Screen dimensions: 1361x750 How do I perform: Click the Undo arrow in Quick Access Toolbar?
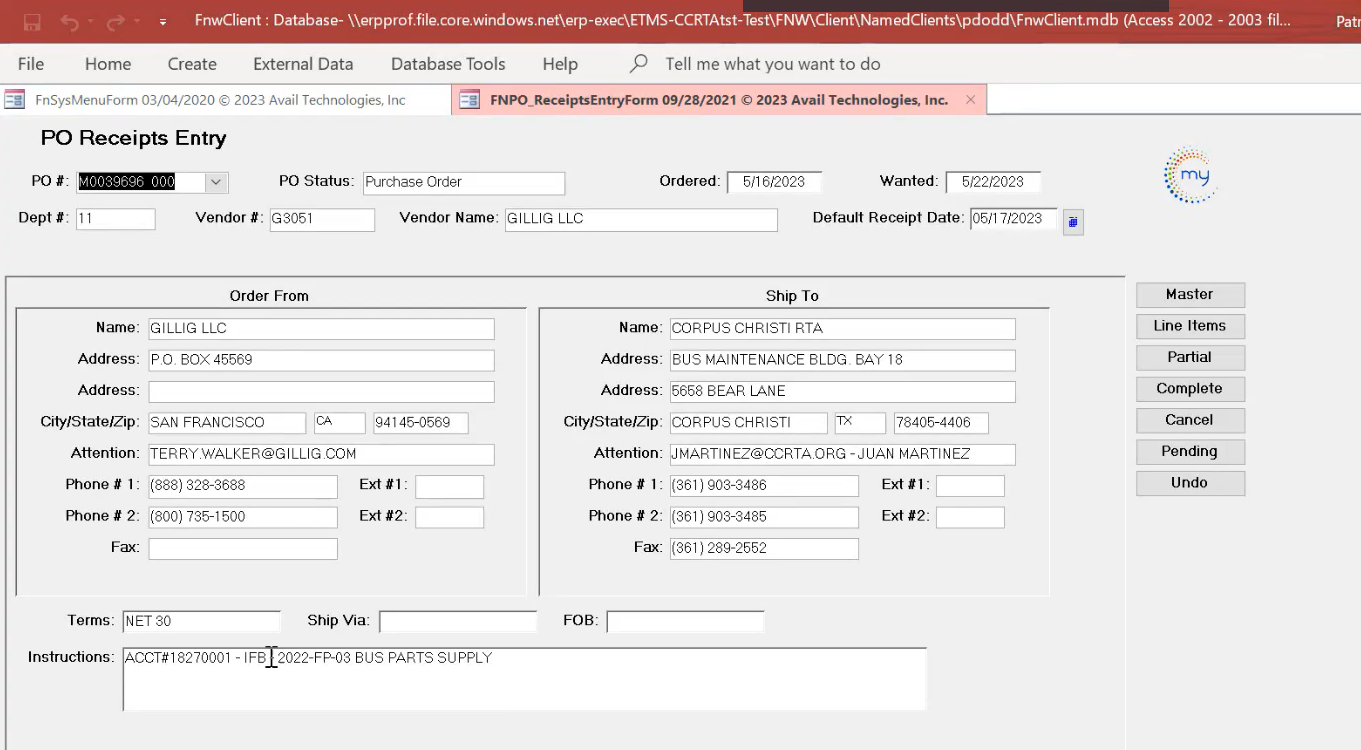pyautogui.click(x=68, y=21)
